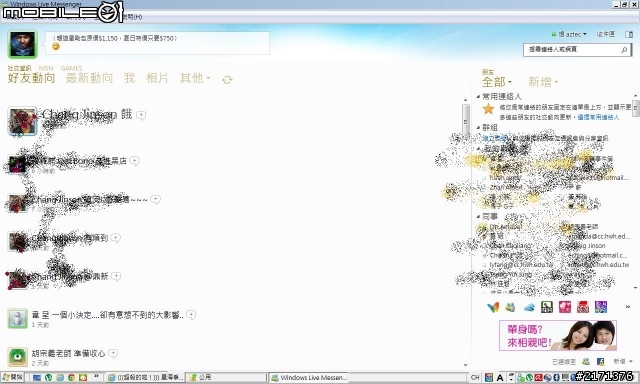Select the 相片 tab
This screenshot has width=640, height=384.
pos(157,78)
